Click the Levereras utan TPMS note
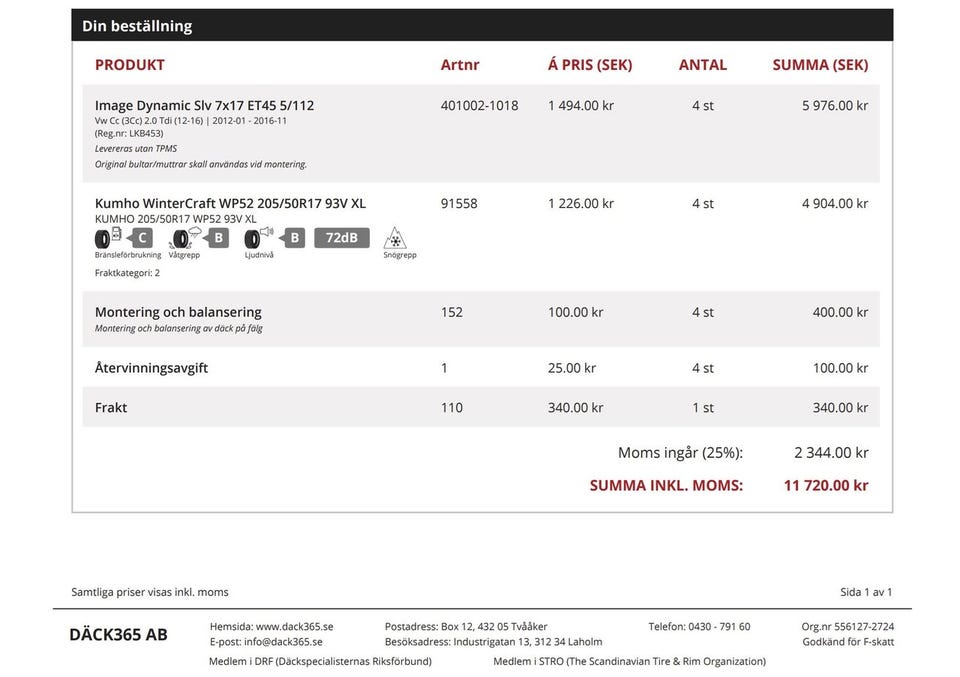 [136, 149]
